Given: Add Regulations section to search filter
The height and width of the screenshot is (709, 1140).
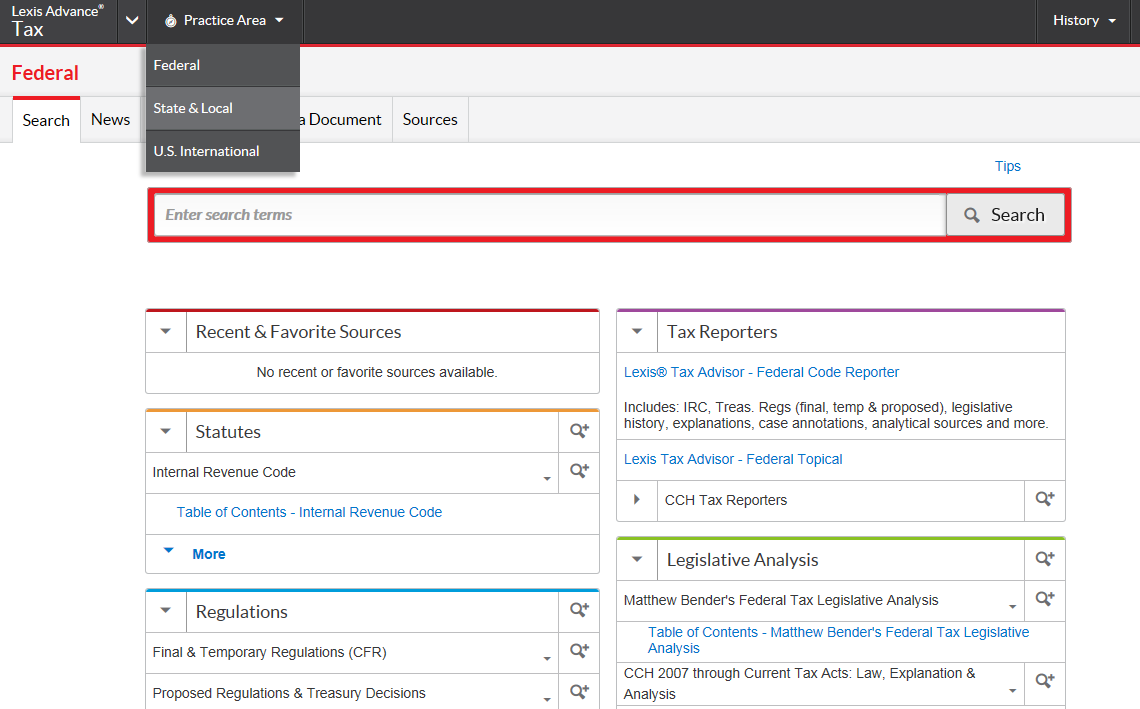Looking at the screenshot, I should click(579, 610).
